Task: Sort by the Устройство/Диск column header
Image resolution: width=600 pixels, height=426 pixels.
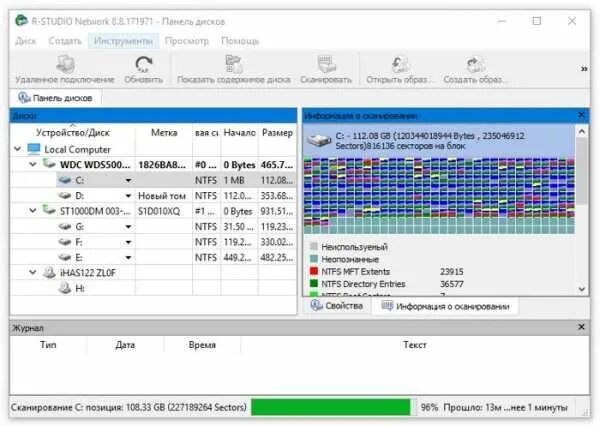Action: click(x=73, y=132)
